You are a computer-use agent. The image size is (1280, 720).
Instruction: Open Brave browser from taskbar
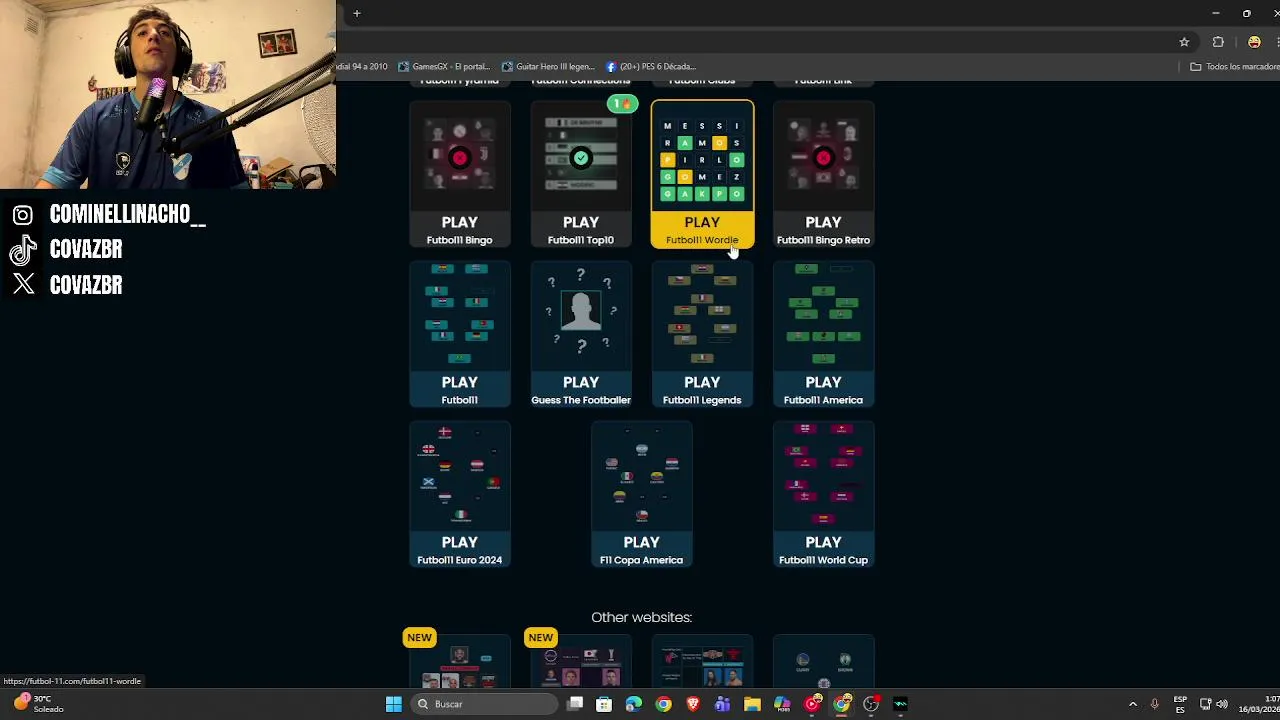coord(693,704)
